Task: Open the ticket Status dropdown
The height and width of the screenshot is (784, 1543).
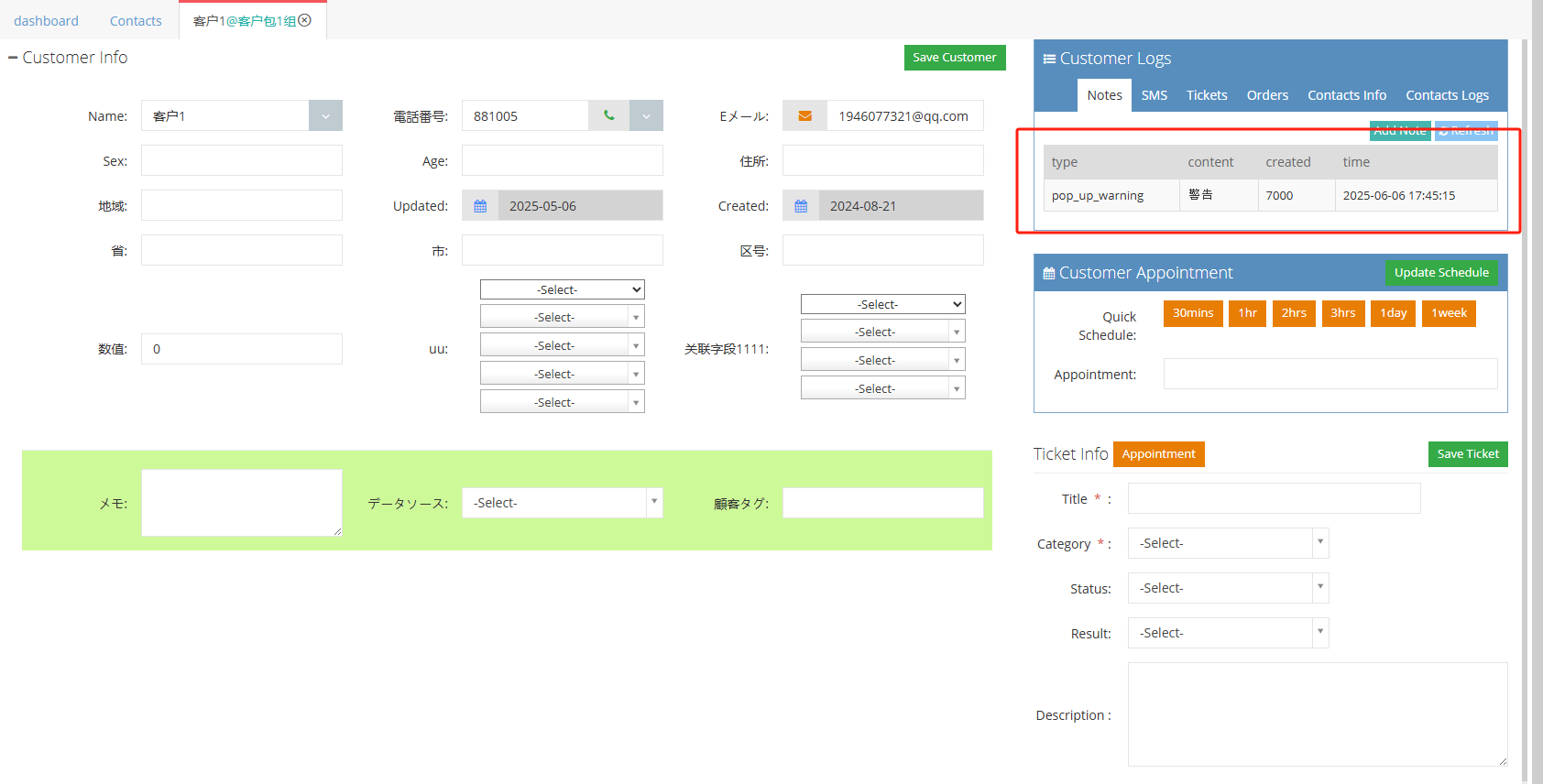Action: [x=1228, y=588]
